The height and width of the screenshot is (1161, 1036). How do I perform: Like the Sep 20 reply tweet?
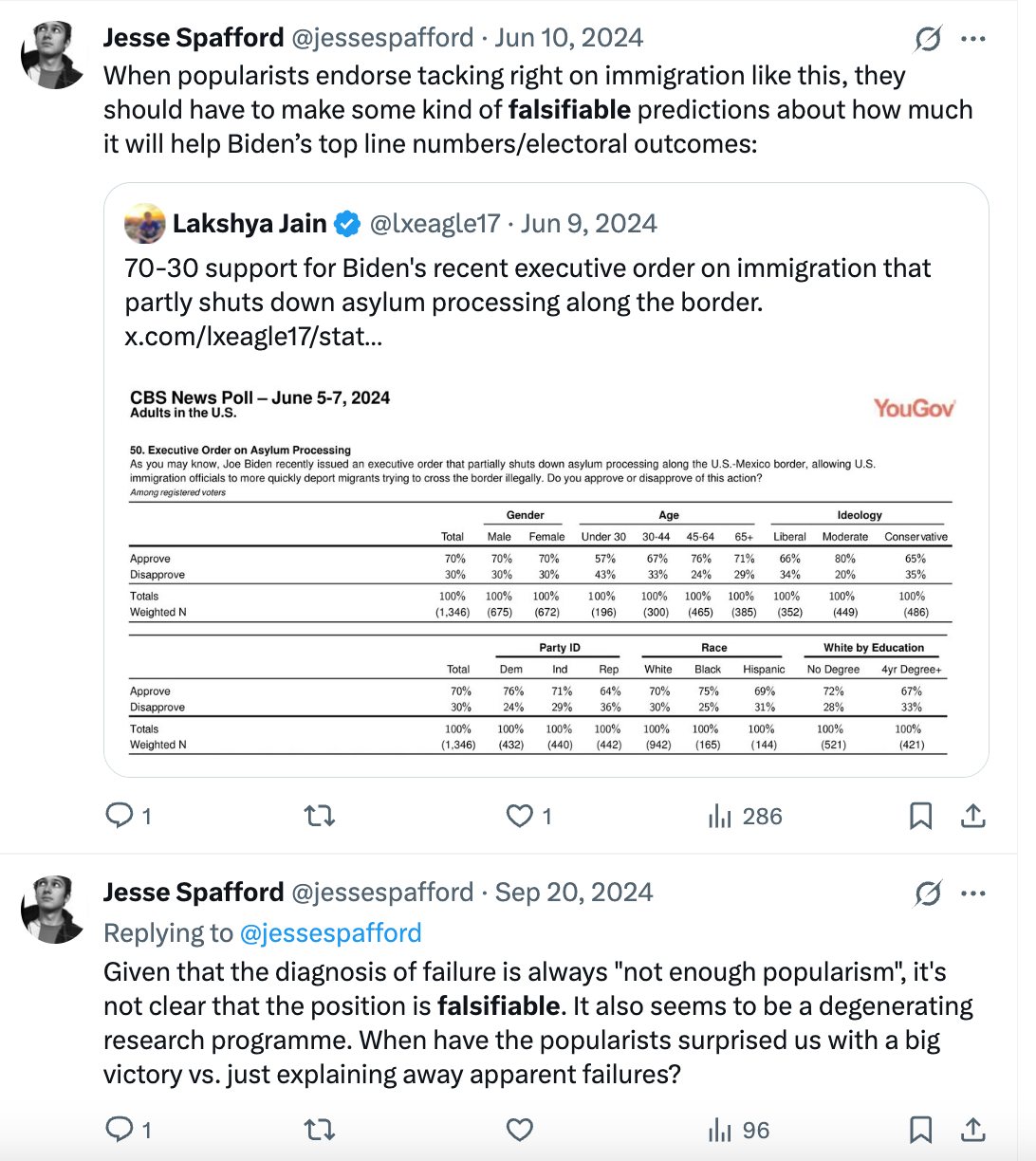point(520,1130)
